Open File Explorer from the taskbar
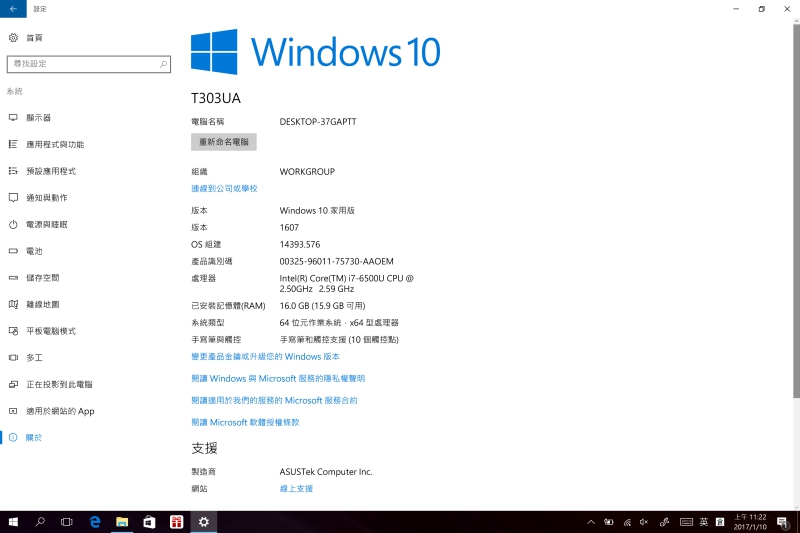This screenshot has width=800, height=533. coord(122,522)
